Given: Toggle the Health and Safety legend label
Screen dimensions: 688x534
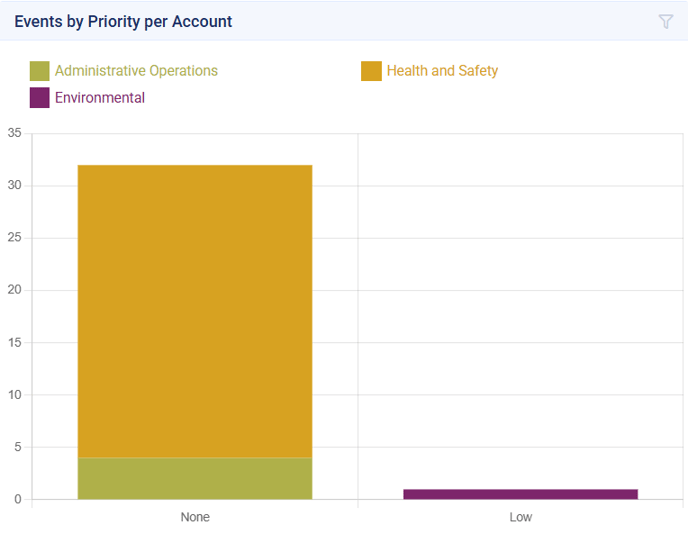Looking at the screenshot, I should click(x=442, y=71).
